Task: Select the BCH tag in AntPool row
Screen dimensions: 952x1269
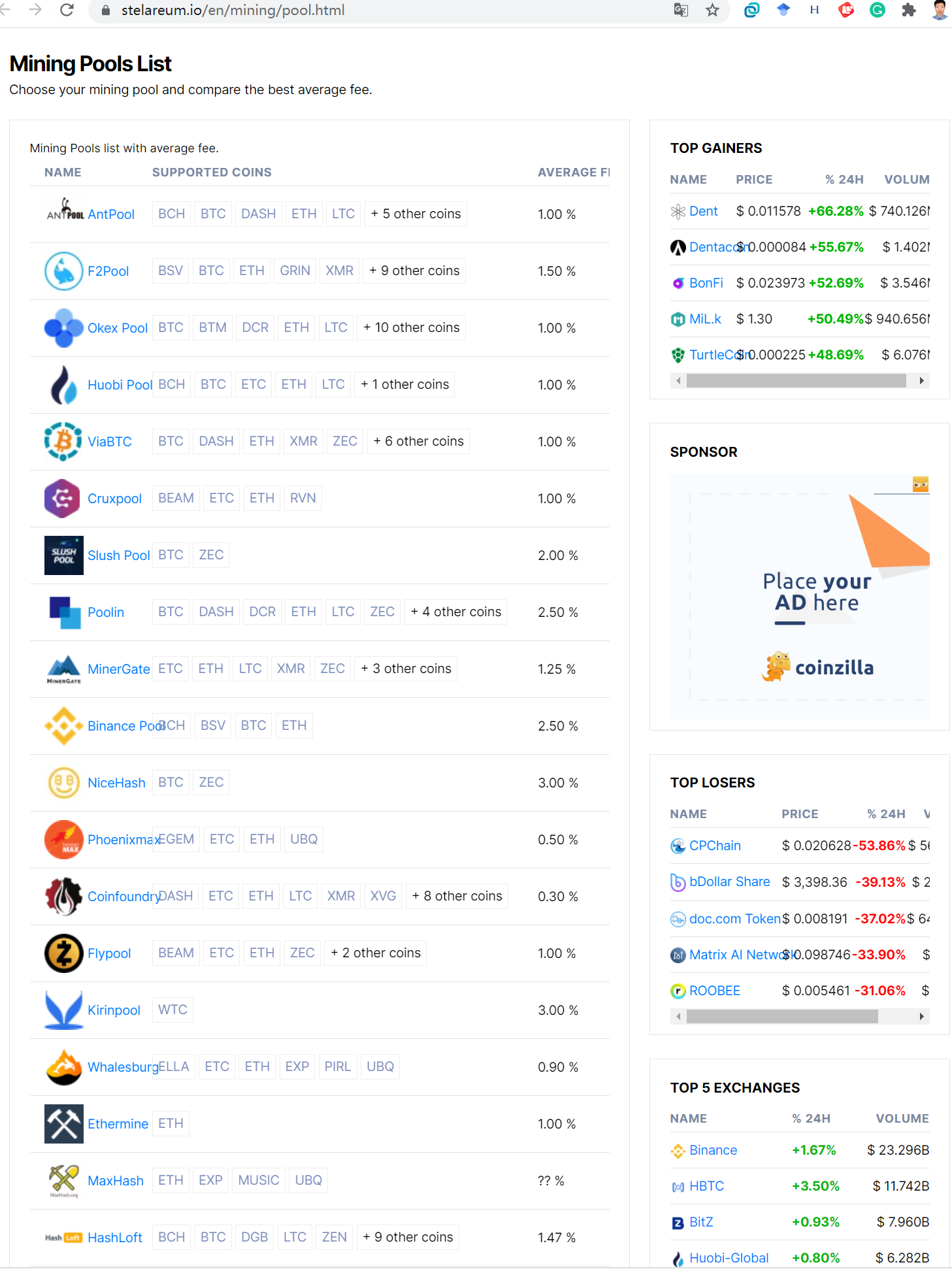Action: 172,214
